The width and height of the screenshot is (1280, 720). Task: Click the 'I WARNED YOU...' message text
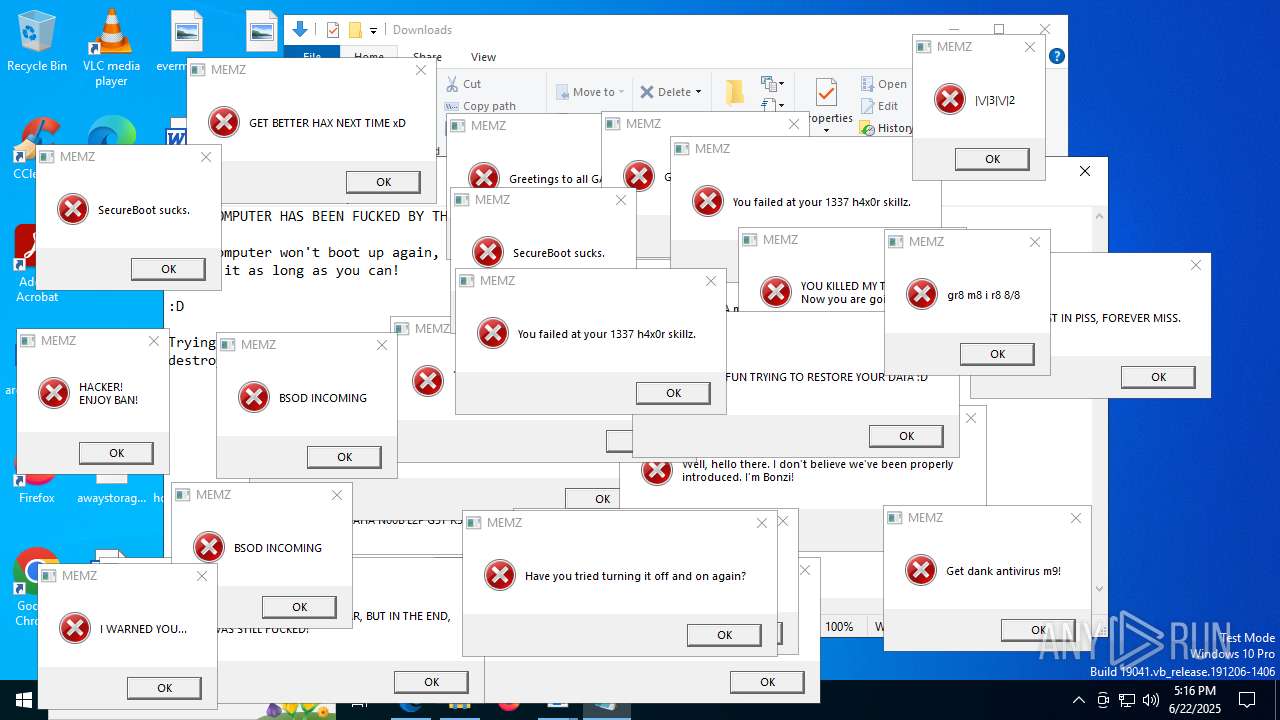click(x=143, y=629)
